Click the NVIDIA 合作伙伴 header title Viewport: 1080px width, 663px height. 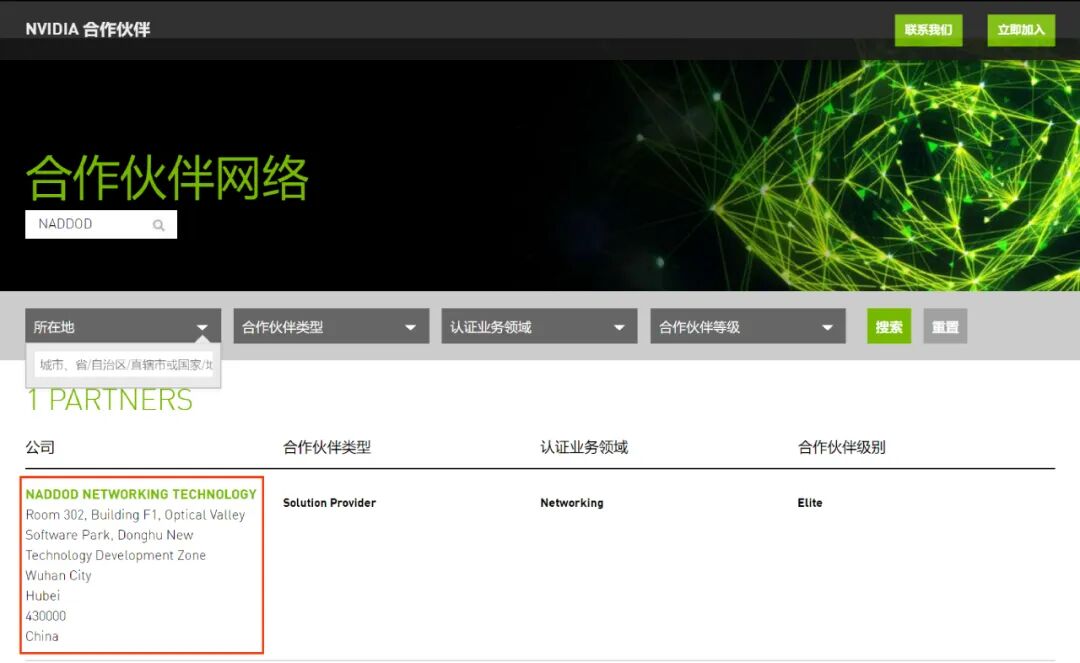point(87,30)
